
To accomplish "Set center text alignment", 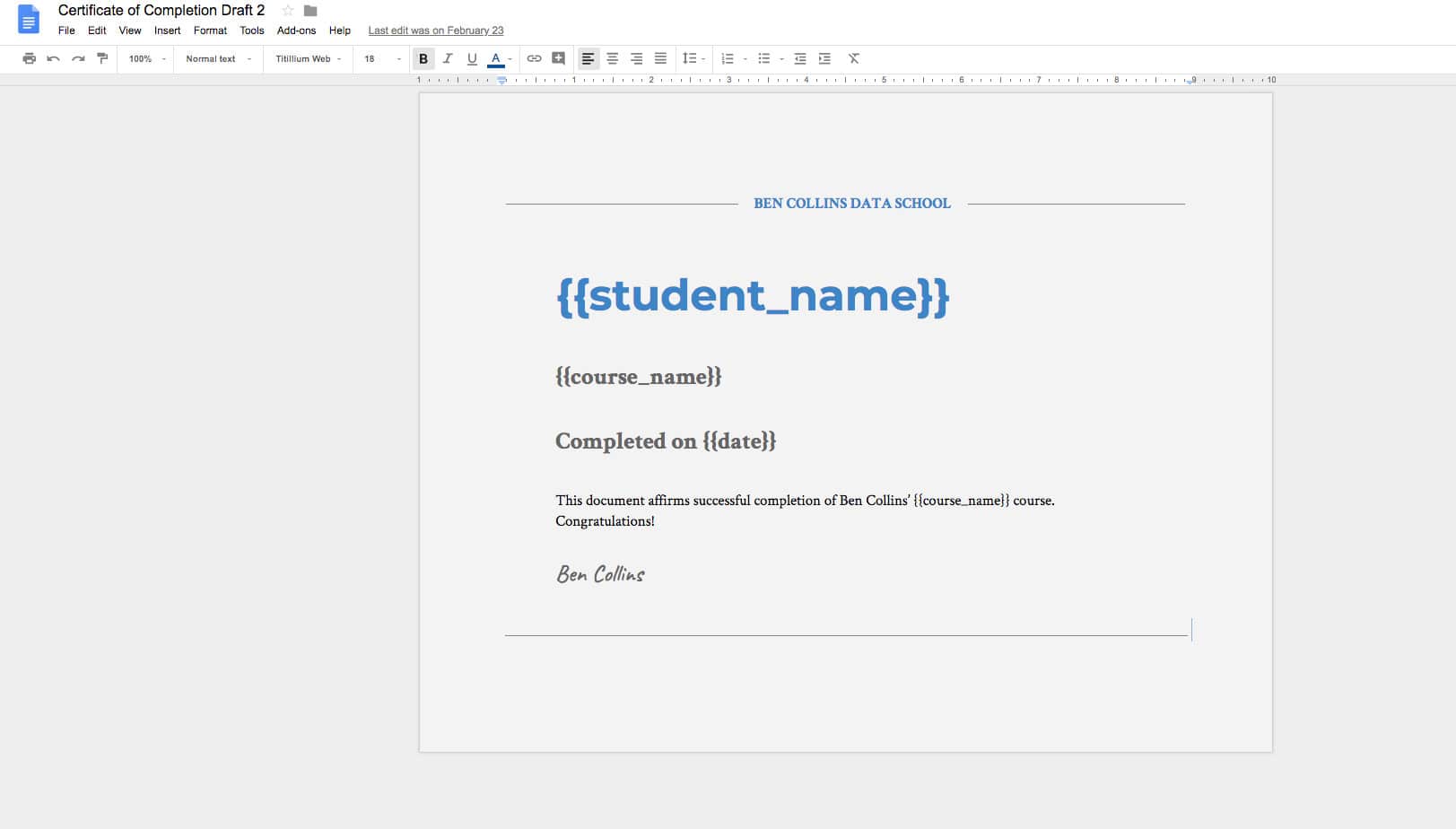I will [x=612, y=58].
